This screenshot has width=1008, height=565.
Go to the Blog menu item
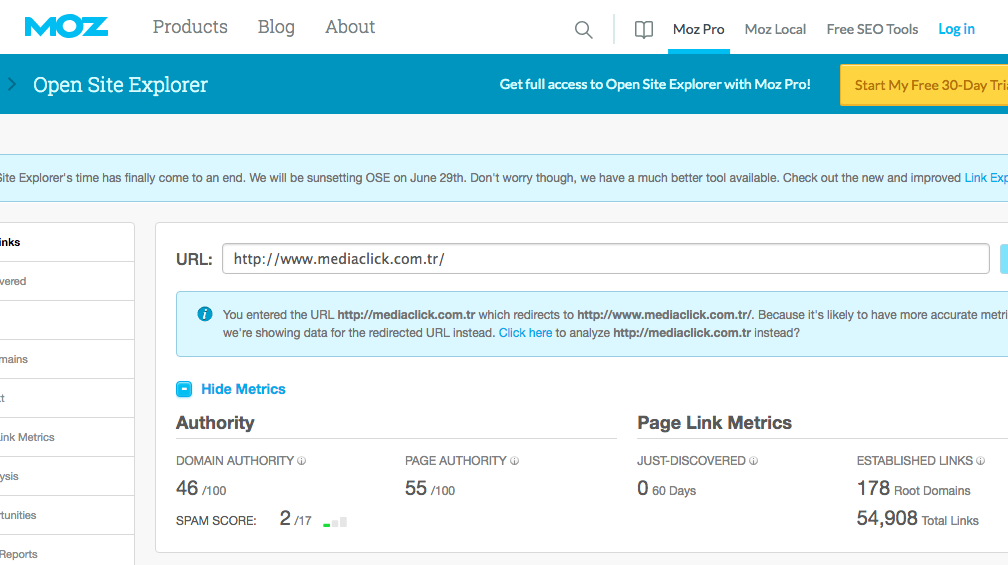(276, 27)
